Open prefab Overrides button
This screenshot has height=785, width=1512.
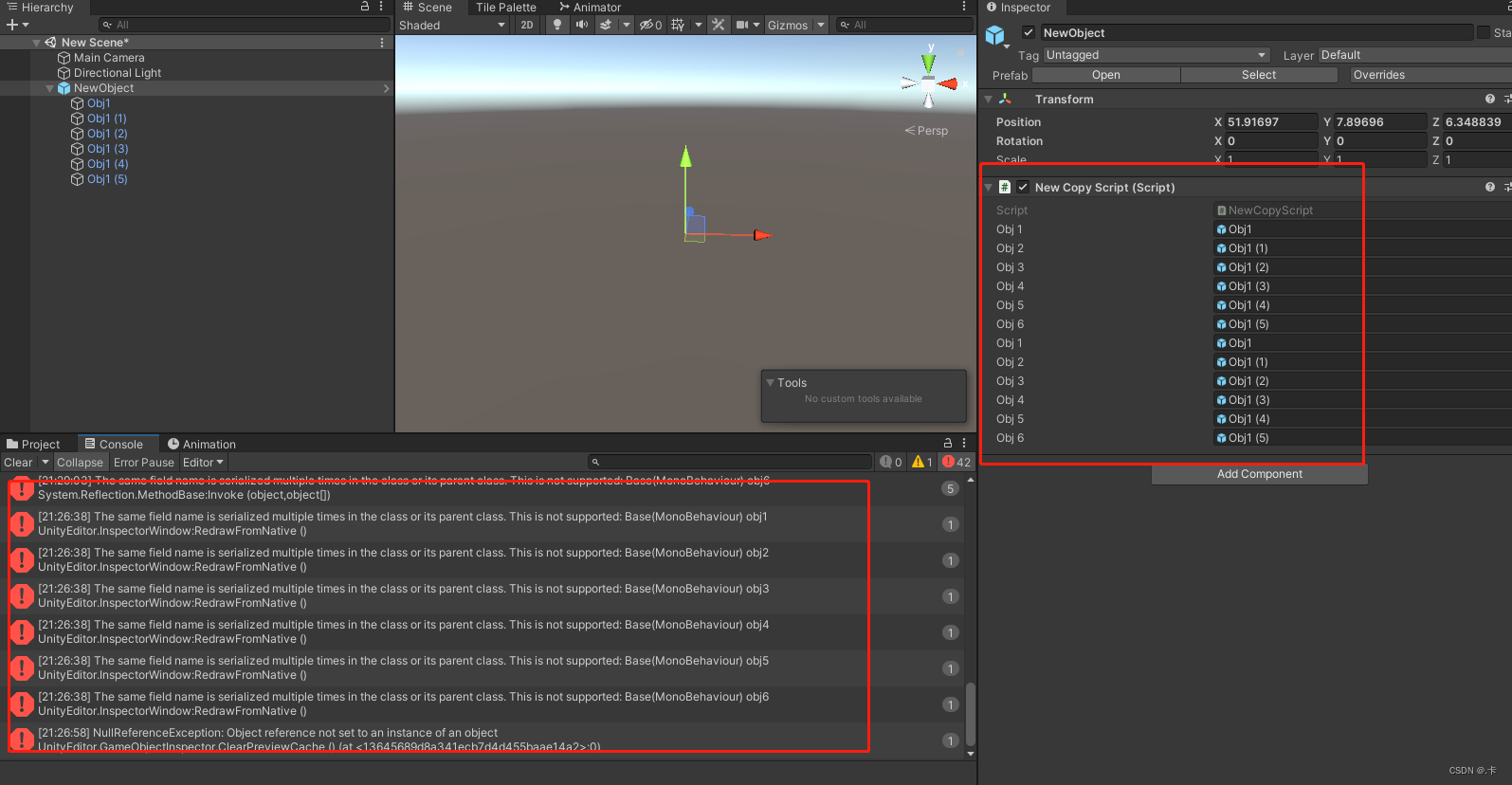coord(1430,75)
